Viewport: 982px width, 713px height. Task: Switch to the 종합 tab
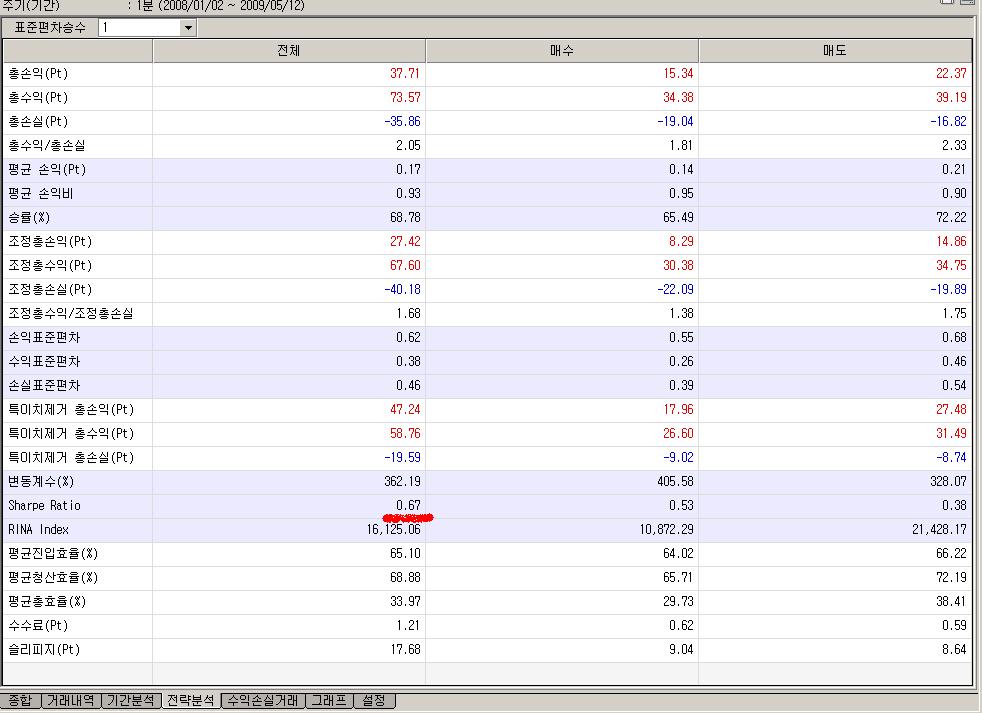tap(19, 701)
